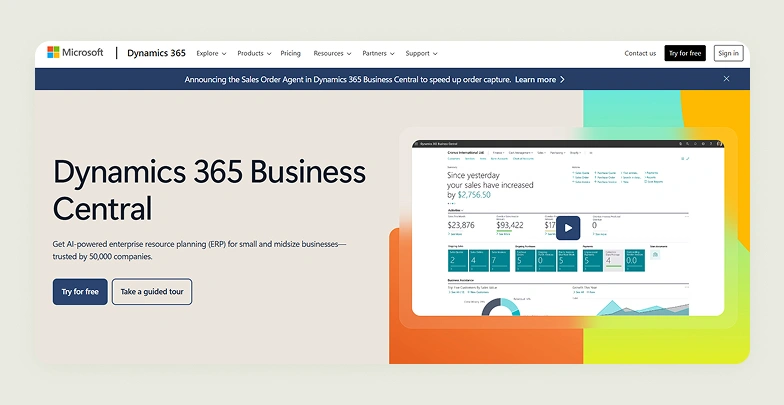The height and width of the screenshot is (405, 784).
Task: Click the Sales Order Agent announcement text
Action: [x=348, y=80]
